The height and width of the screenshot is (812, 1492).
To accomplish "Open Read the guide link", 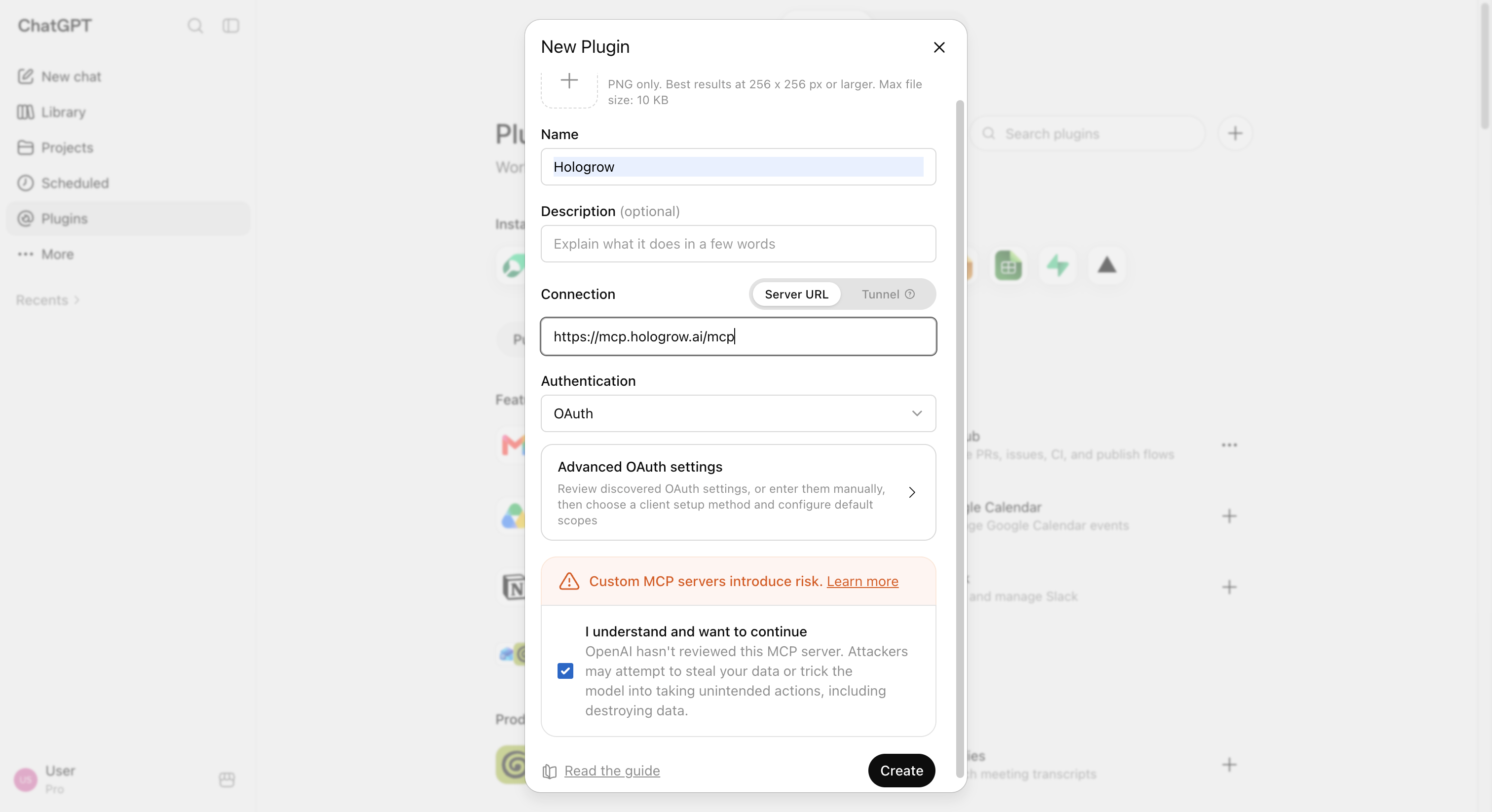I will 612,770.
